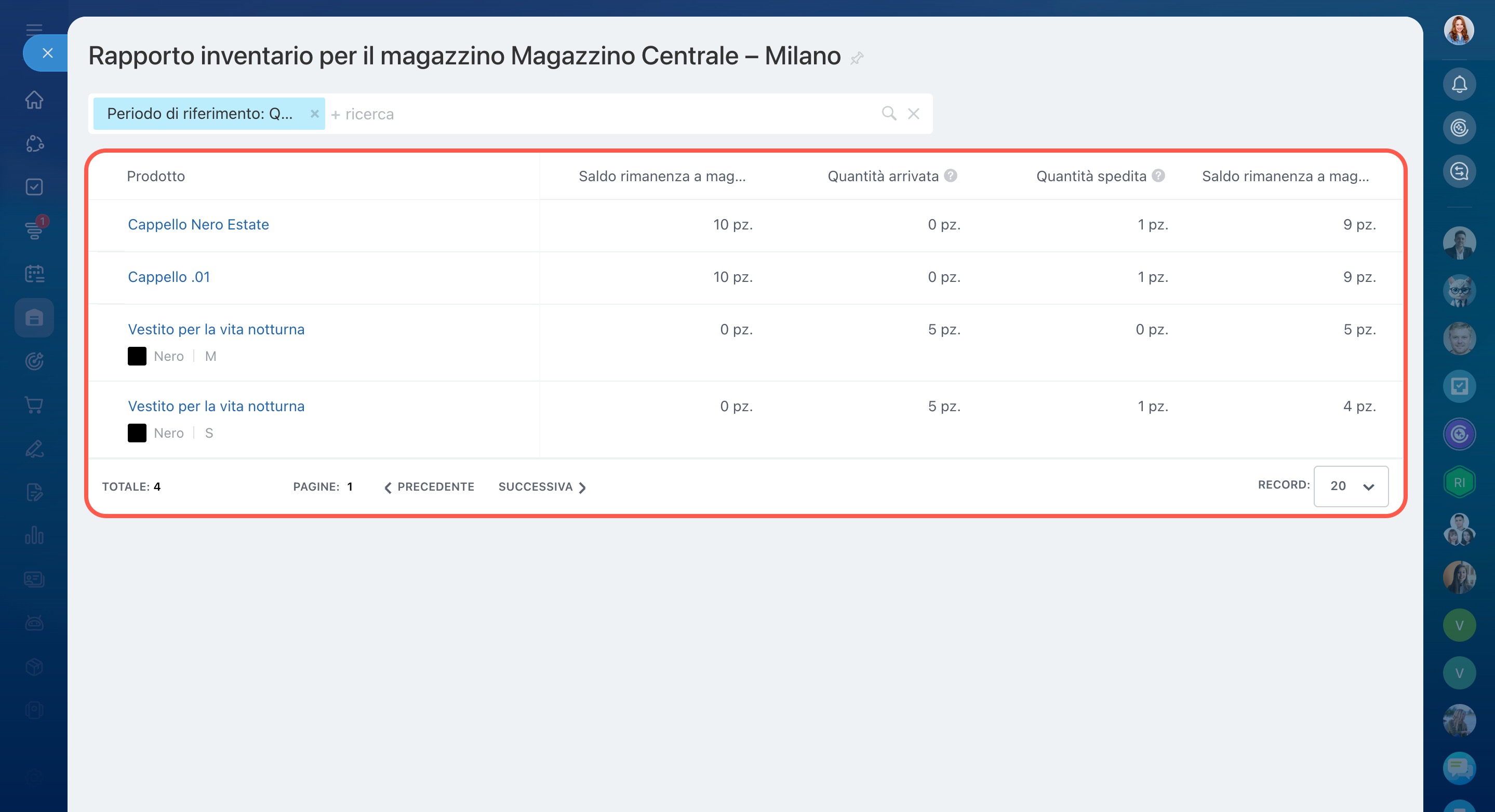Open the hamburger menu at top left

(34, 29)
